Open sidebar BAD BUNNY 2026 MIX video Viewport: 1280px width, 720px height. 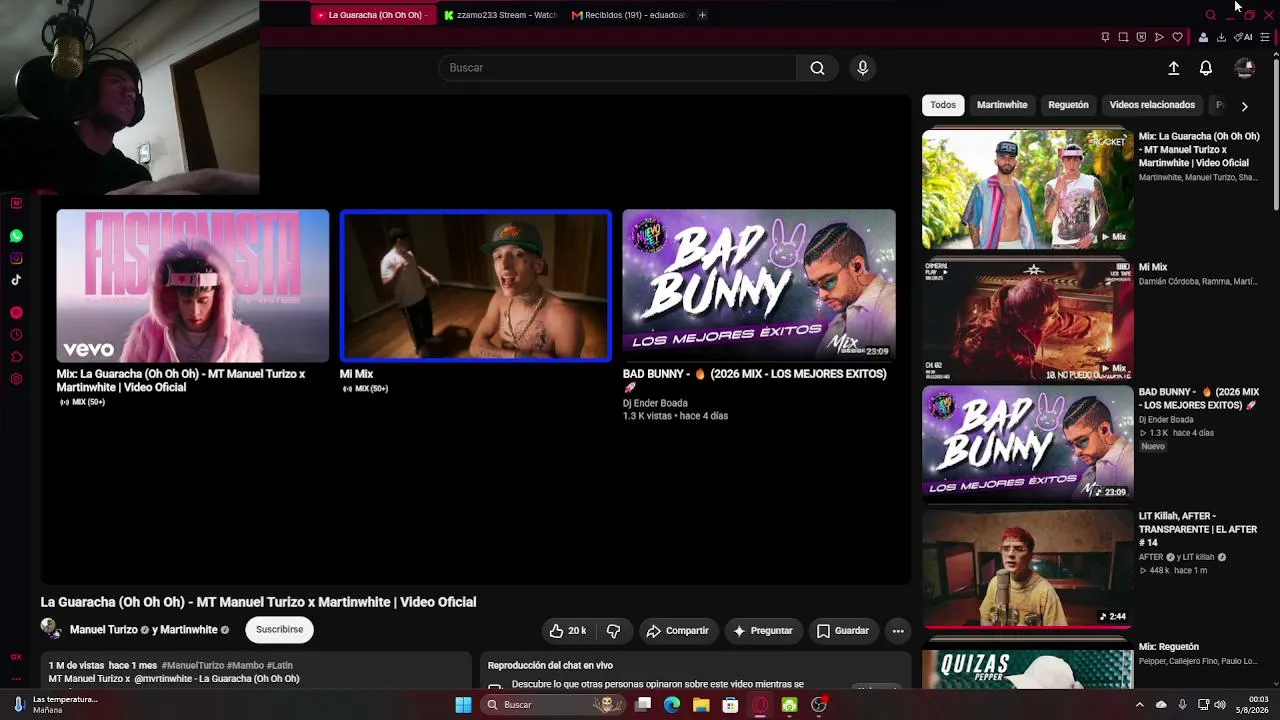click(x=1027, y=443)
